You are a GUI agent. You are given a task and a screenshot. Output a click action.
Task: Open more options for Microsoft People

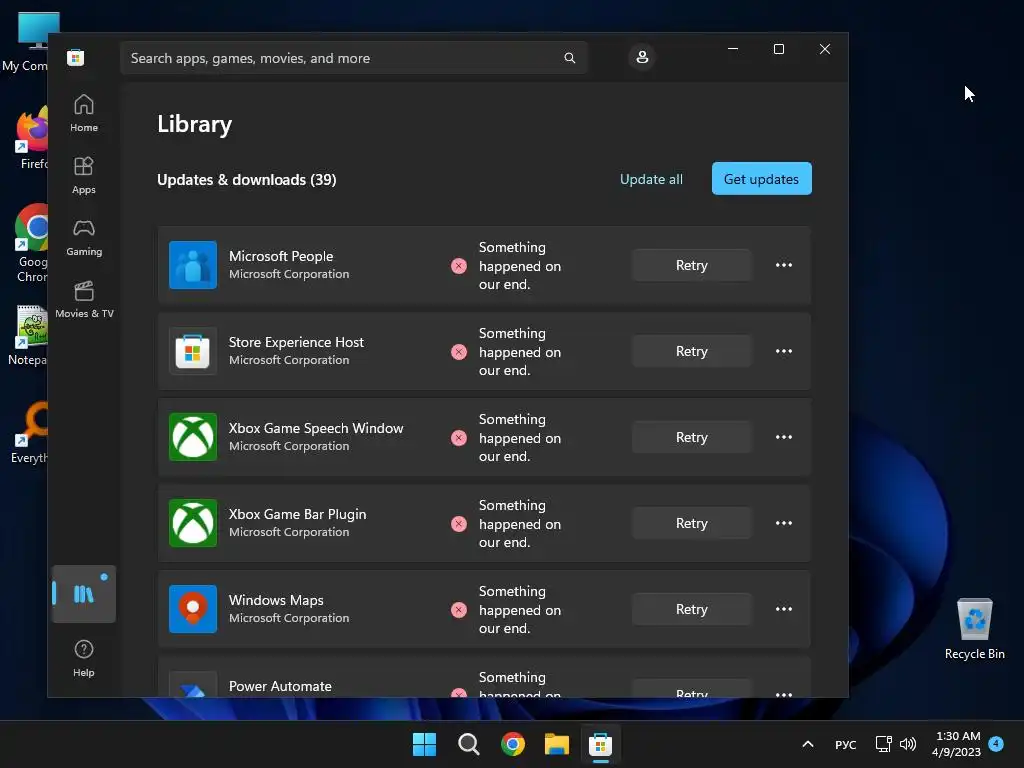784,265
